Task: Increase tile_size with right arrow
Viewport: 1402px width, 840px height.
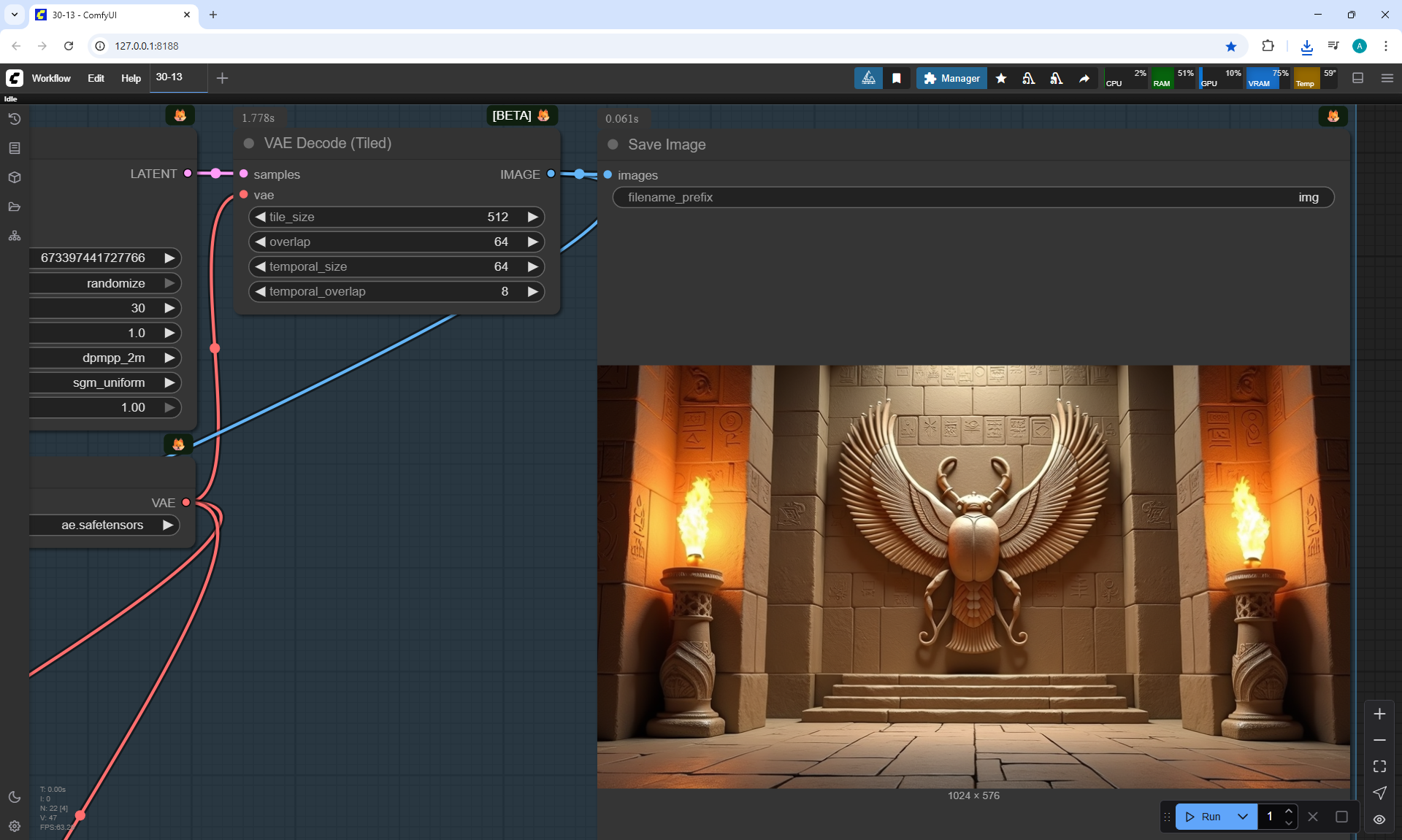Action: 533,217
